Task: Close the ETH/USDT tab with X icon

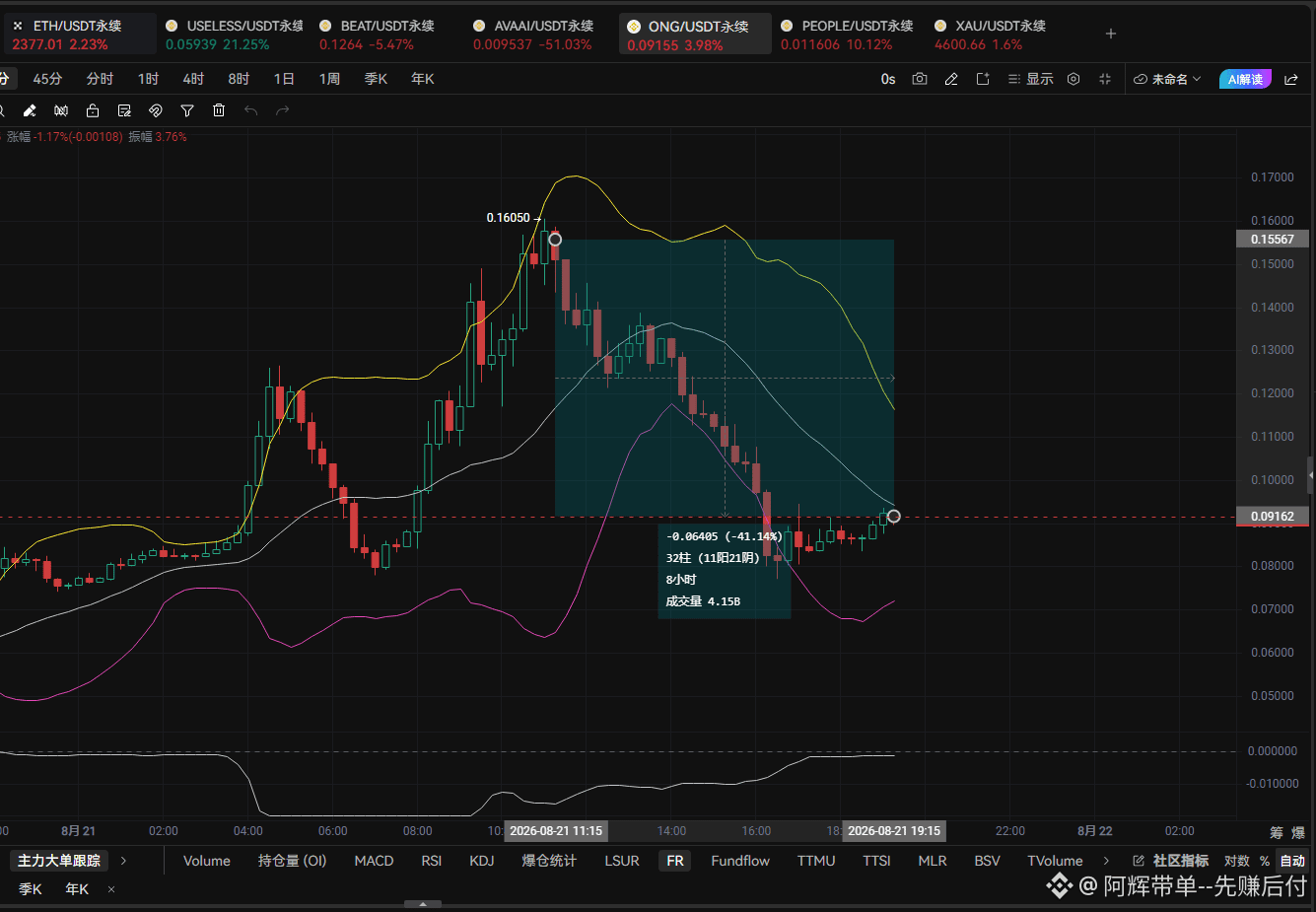Action: 18,26
